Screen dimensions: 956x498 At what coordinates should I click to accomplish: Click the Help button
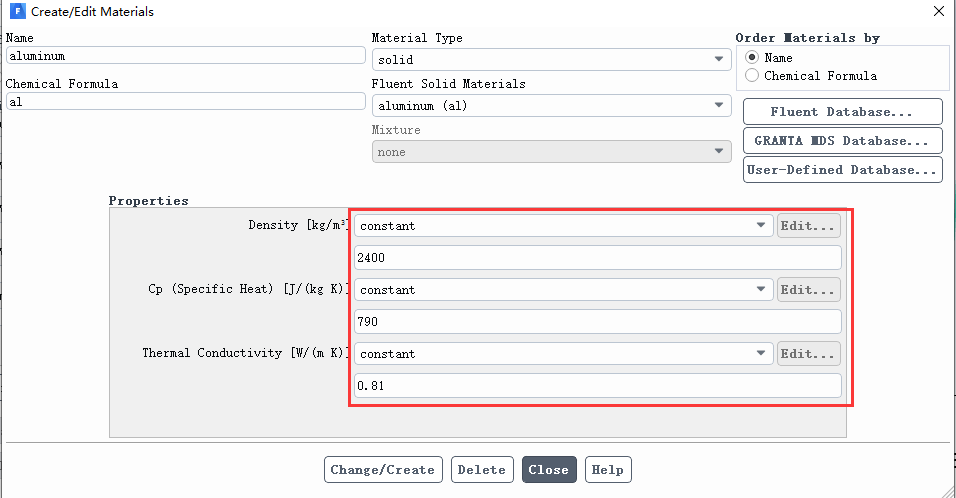tap(608, 469)
